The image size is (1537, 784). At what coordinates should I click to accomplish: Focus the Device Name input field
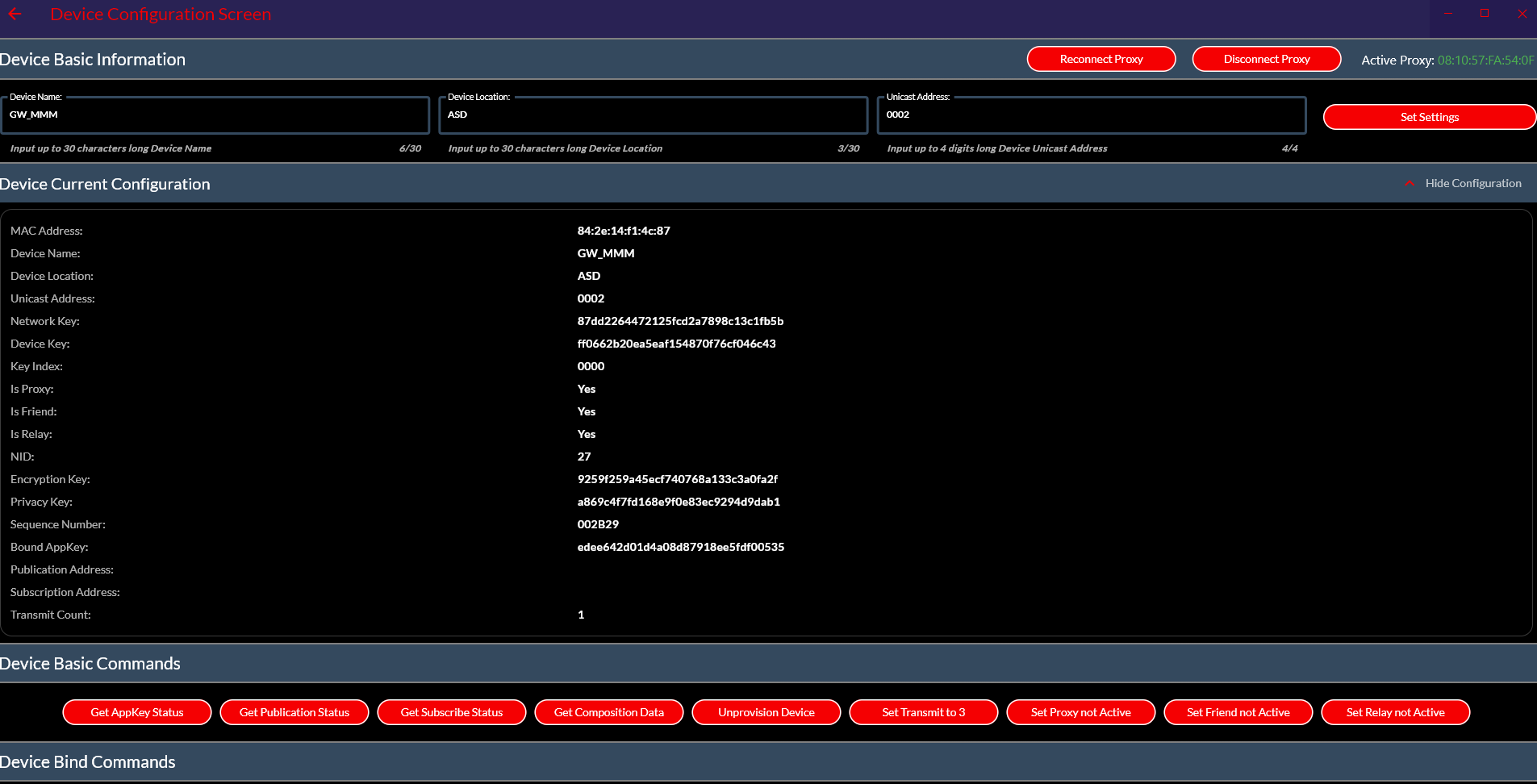(x=215, y=115)
